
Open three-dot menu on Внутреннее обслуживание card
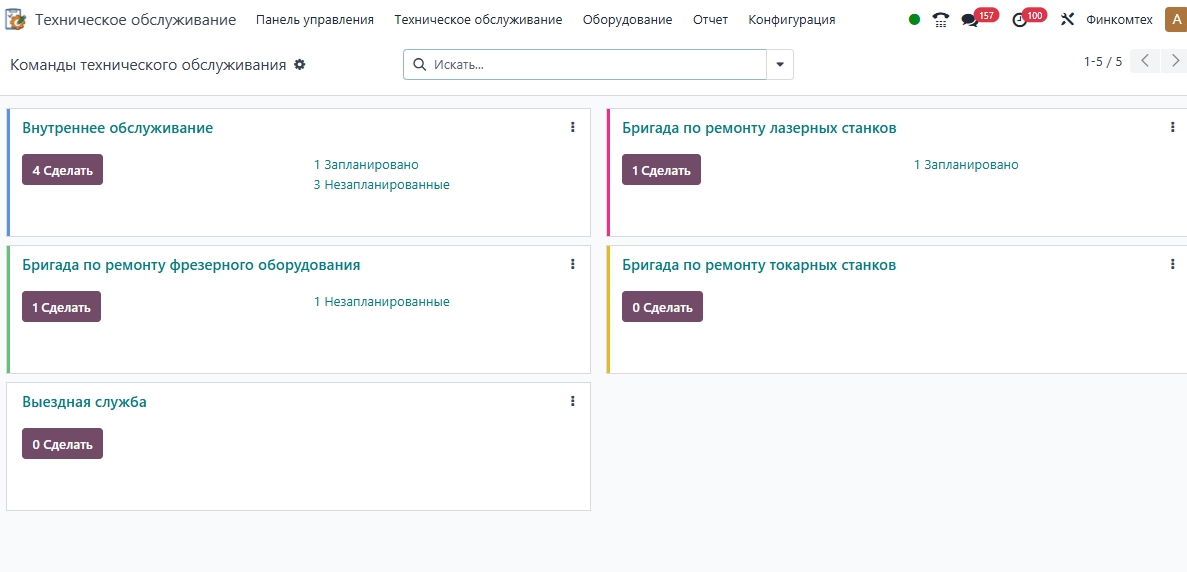point(573,127)
